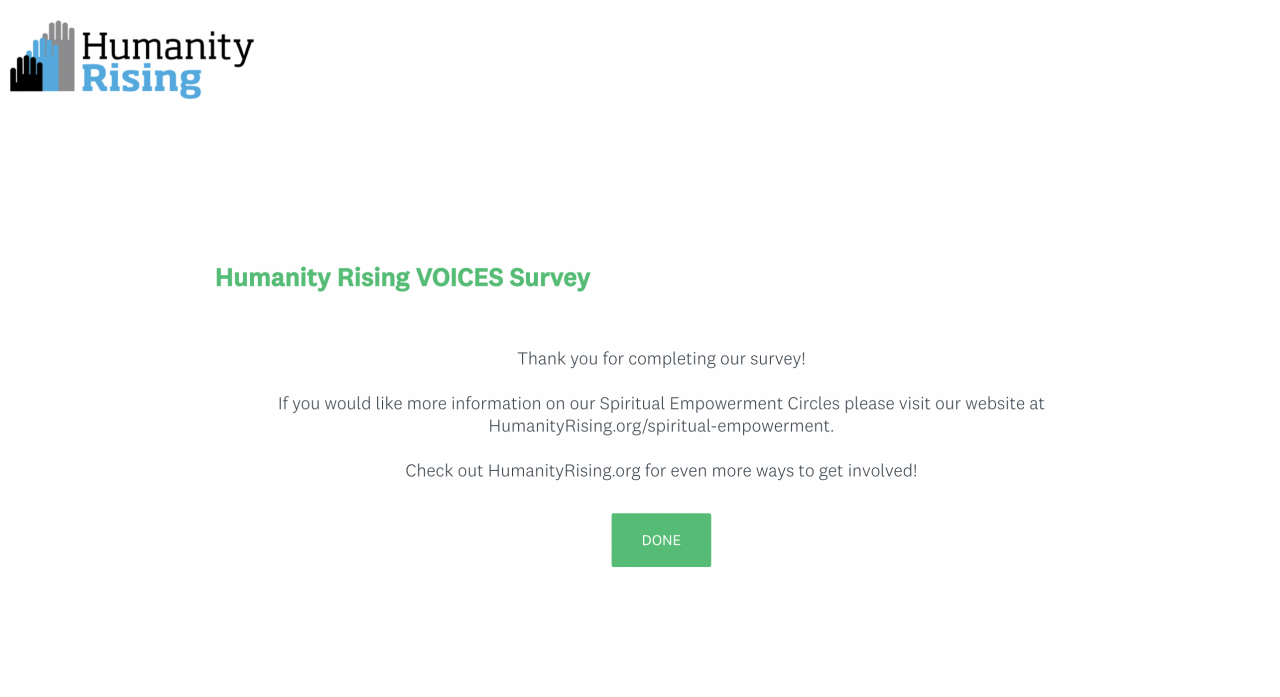Click the "Humanity Rising VOICES Survey" heading
The image size is (1280, 697).
pyautogui.click(x=402, y=277)
